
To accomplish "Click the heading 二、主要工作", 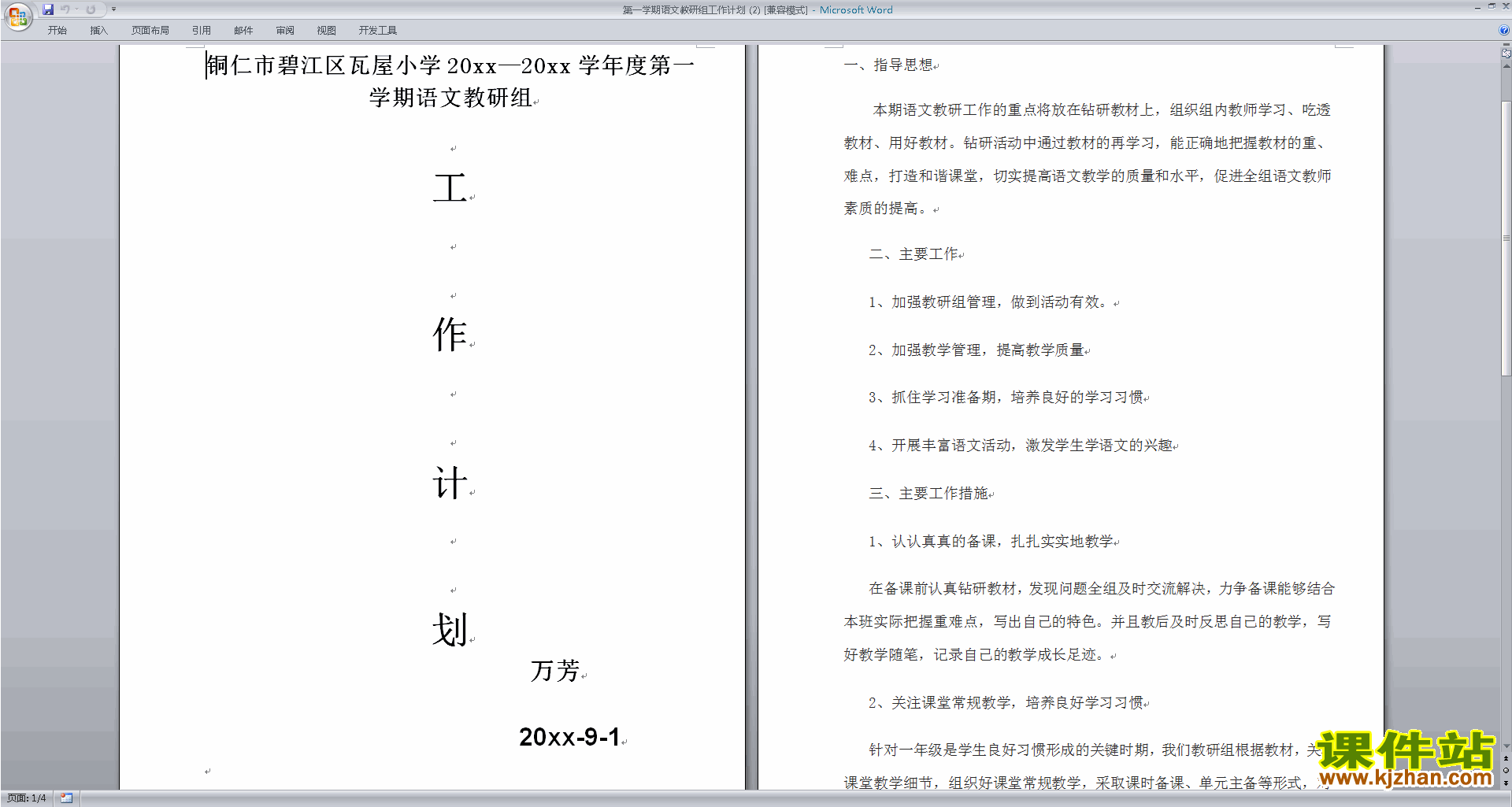I will coord(913,254).
